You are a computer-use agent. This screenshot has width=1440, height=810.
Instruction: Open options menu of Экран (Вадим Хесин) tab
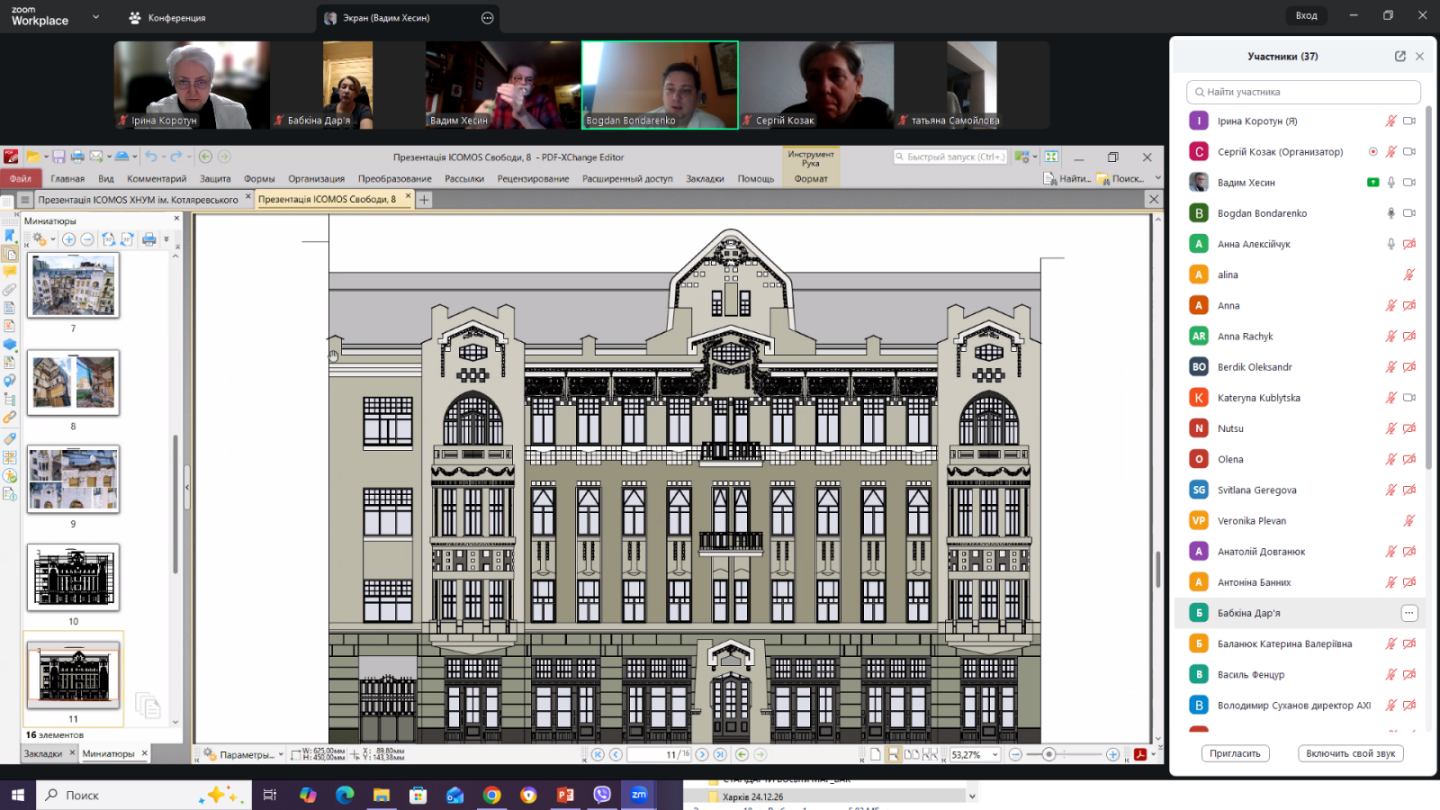click(x=488, y=18)
